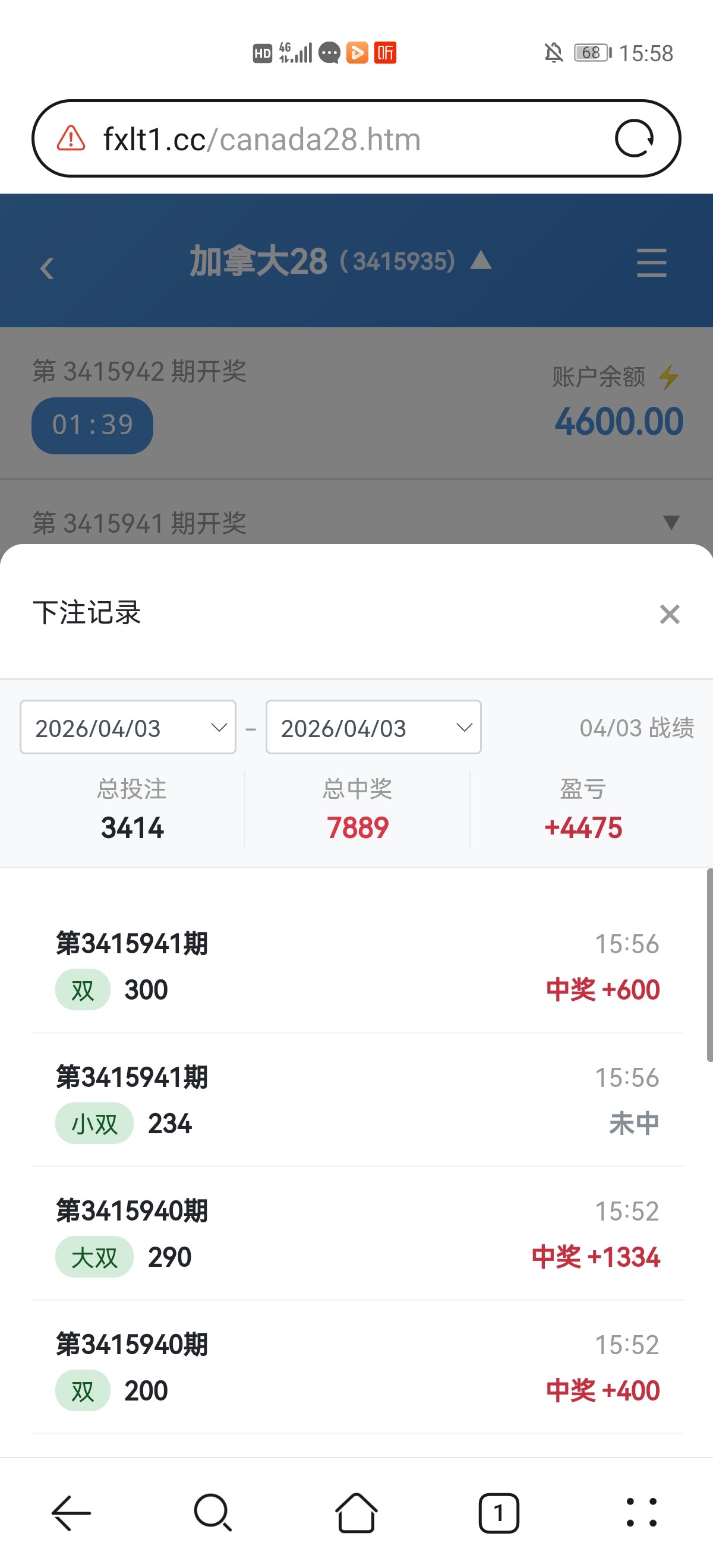
Task: Click the bet list scrollbar handle
Action: [x=709, y=965]
